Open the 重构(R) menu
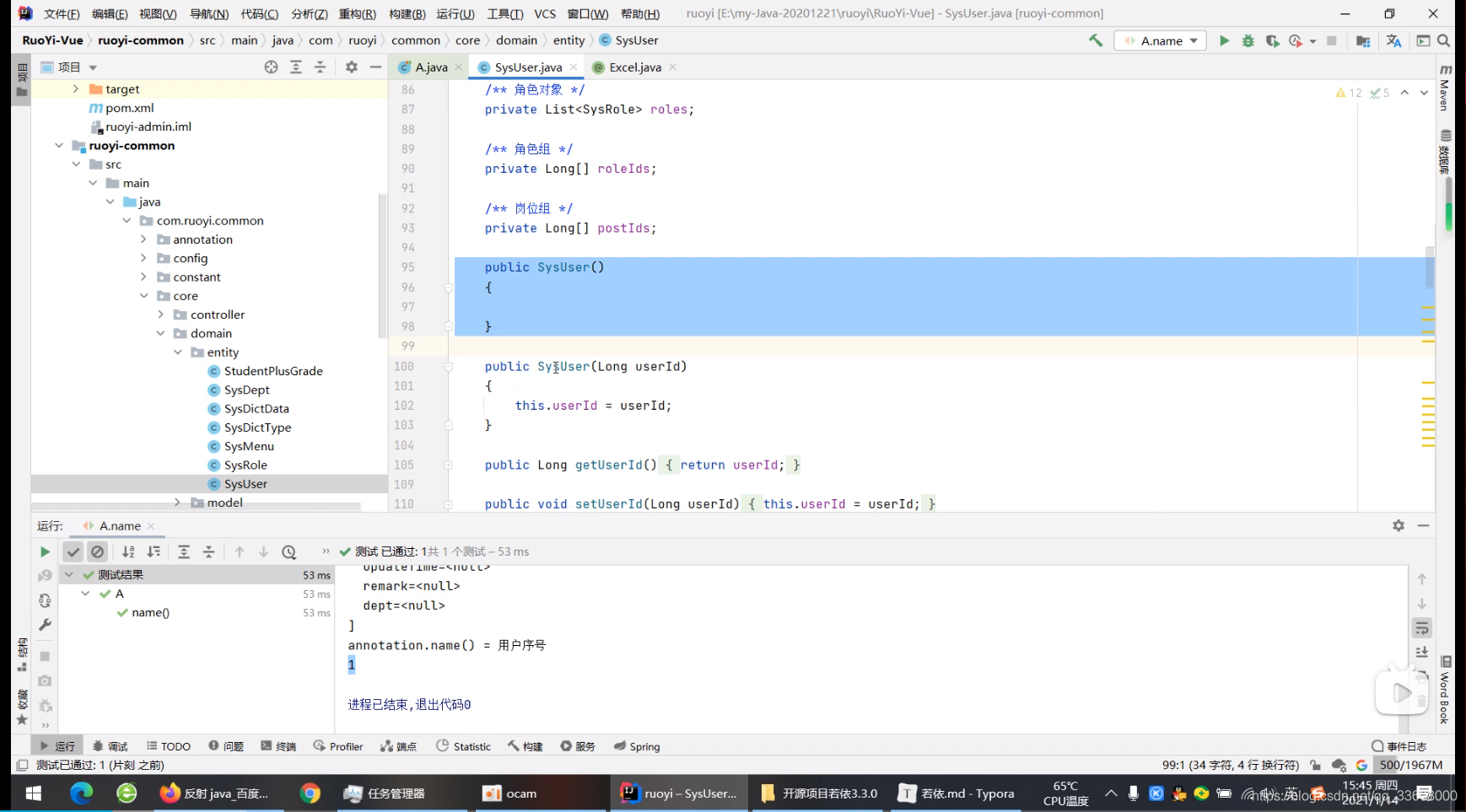1466x812 pixels. pyautogui.click(x=357, y=13)
